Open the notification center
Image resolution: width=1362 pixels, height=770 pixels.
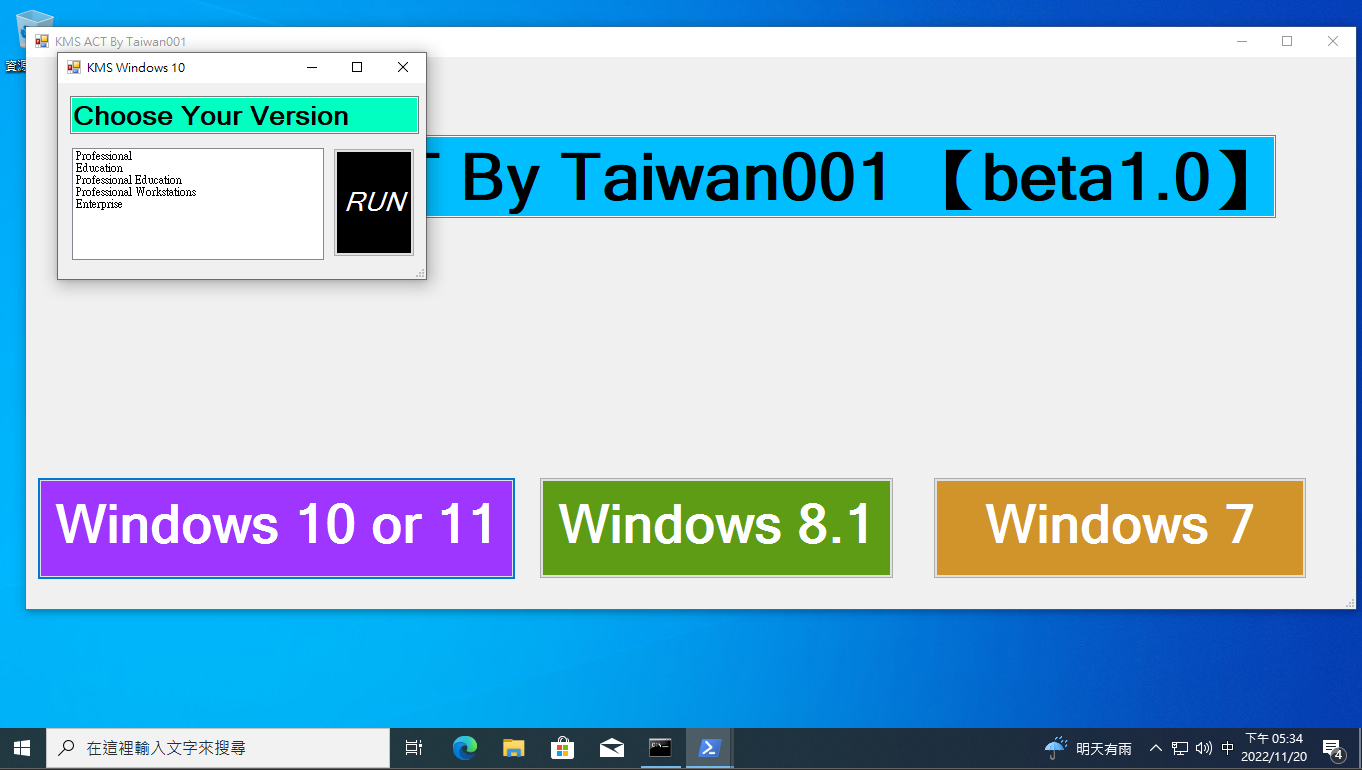pyautogui.click(x=1333, y=748)
